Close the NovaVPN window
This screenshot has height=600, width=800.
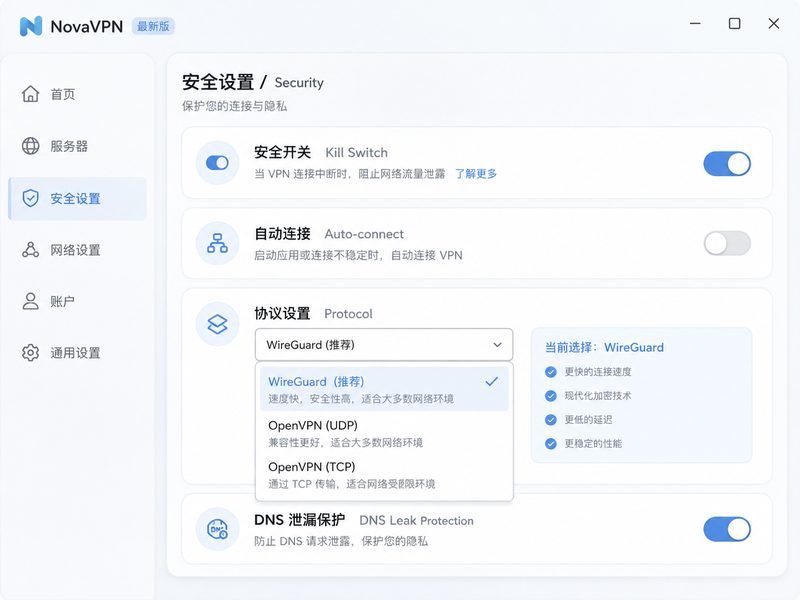click(774, 23)
